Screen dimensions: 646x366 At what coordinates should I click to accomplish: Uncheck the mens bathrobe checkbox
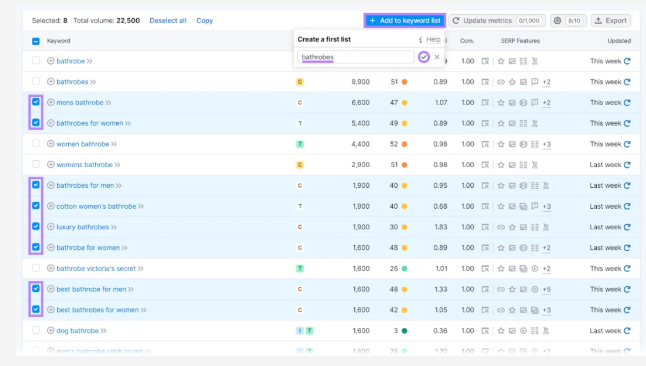[x=36, y=102]
